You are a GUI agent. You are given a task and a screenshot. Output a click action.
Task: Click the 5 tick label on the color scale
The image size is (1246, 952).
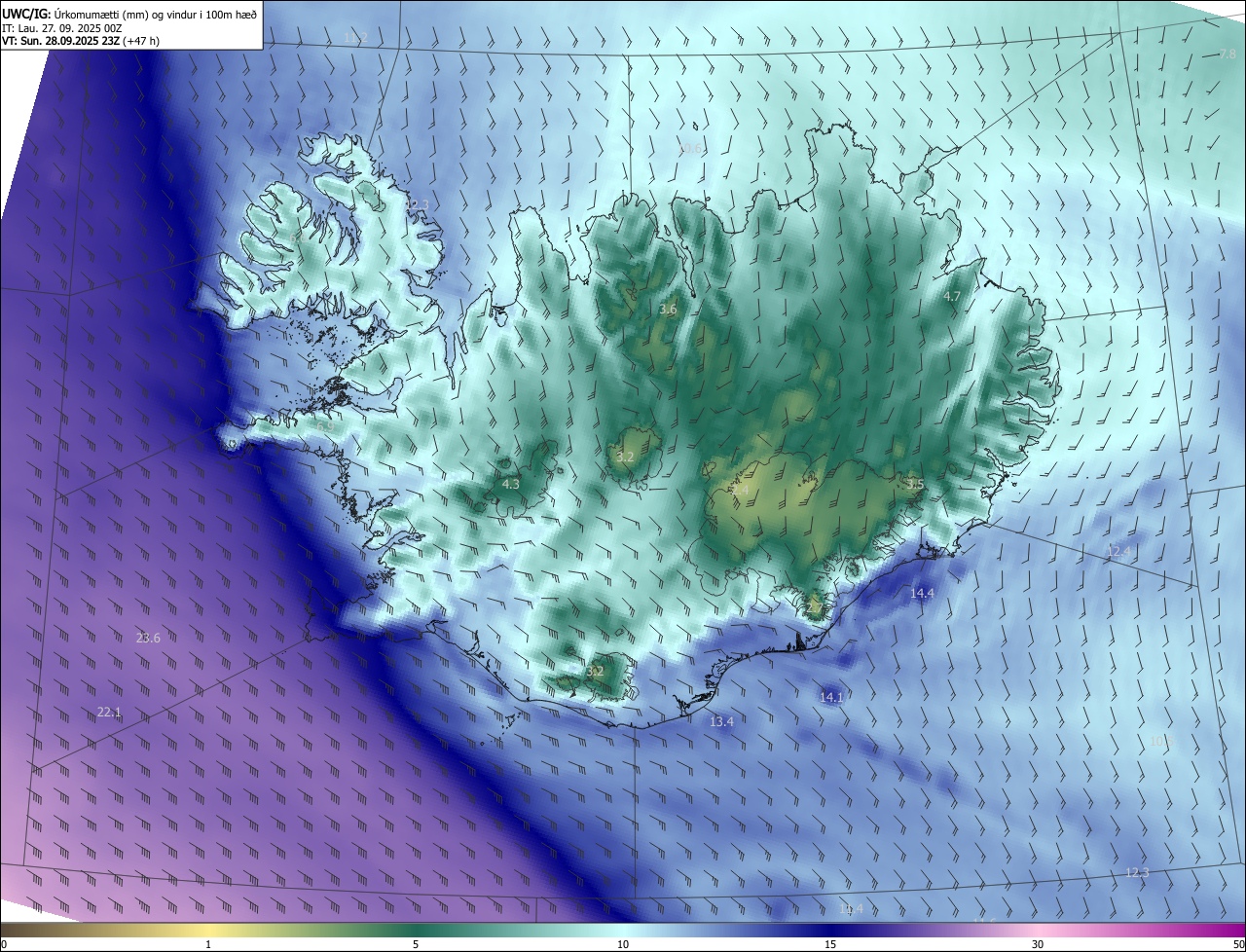(416, 944)
